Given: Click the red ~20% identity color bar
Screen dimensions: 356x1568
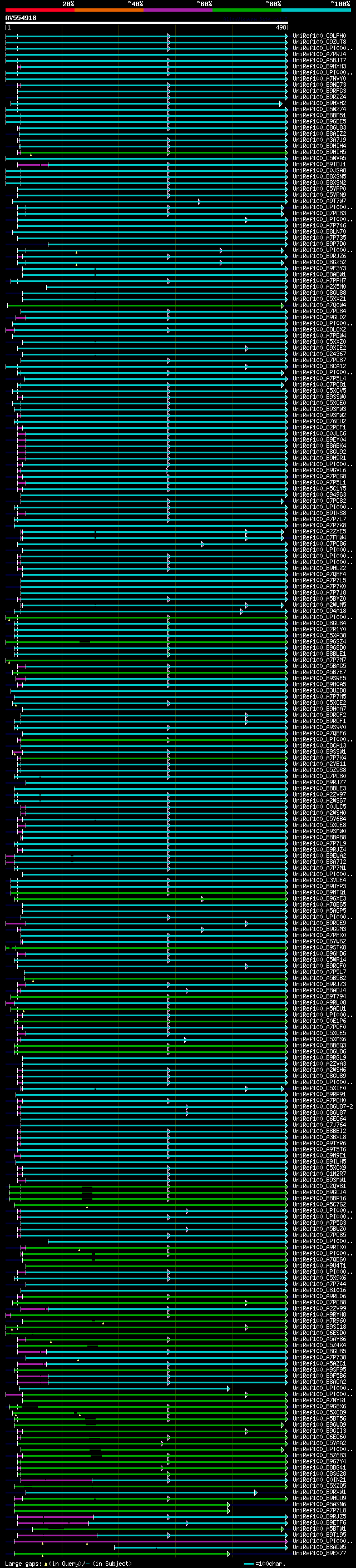Looking at the screenshot, I should (39, 10).
